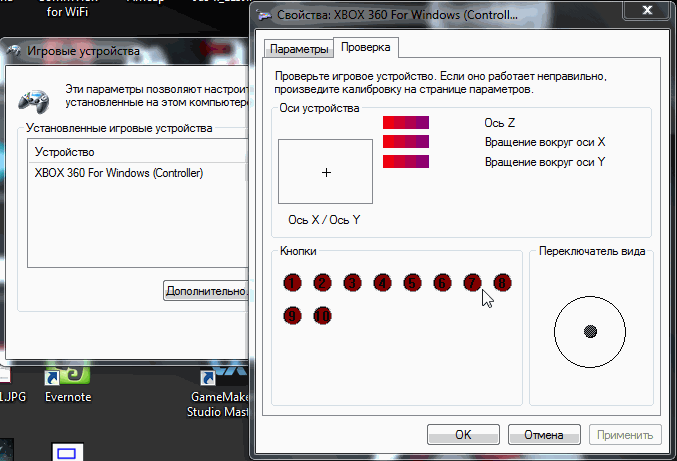Click the Ось X / Ось Y label
677x461 pixels.
coord(324,220)
